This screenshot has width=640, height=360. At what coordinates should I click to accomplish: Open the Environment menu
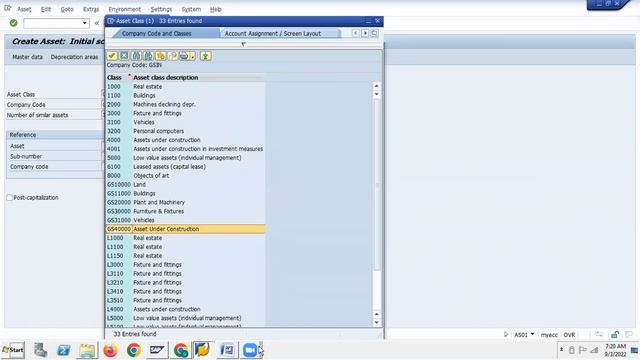(124, 9)
